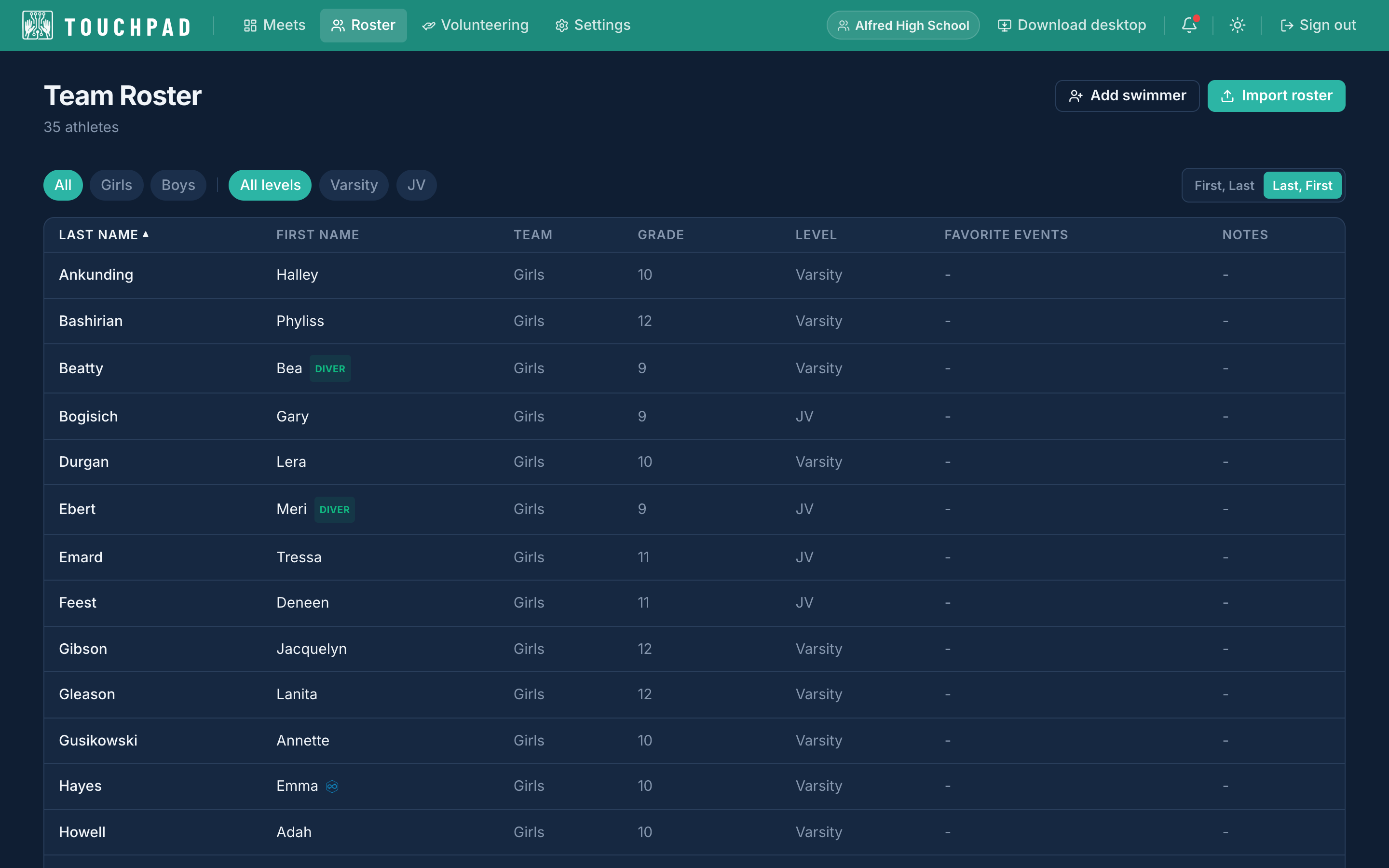1389x868 pixels.
Task: Click Add swimmer button
Action: click(1127, 96)
